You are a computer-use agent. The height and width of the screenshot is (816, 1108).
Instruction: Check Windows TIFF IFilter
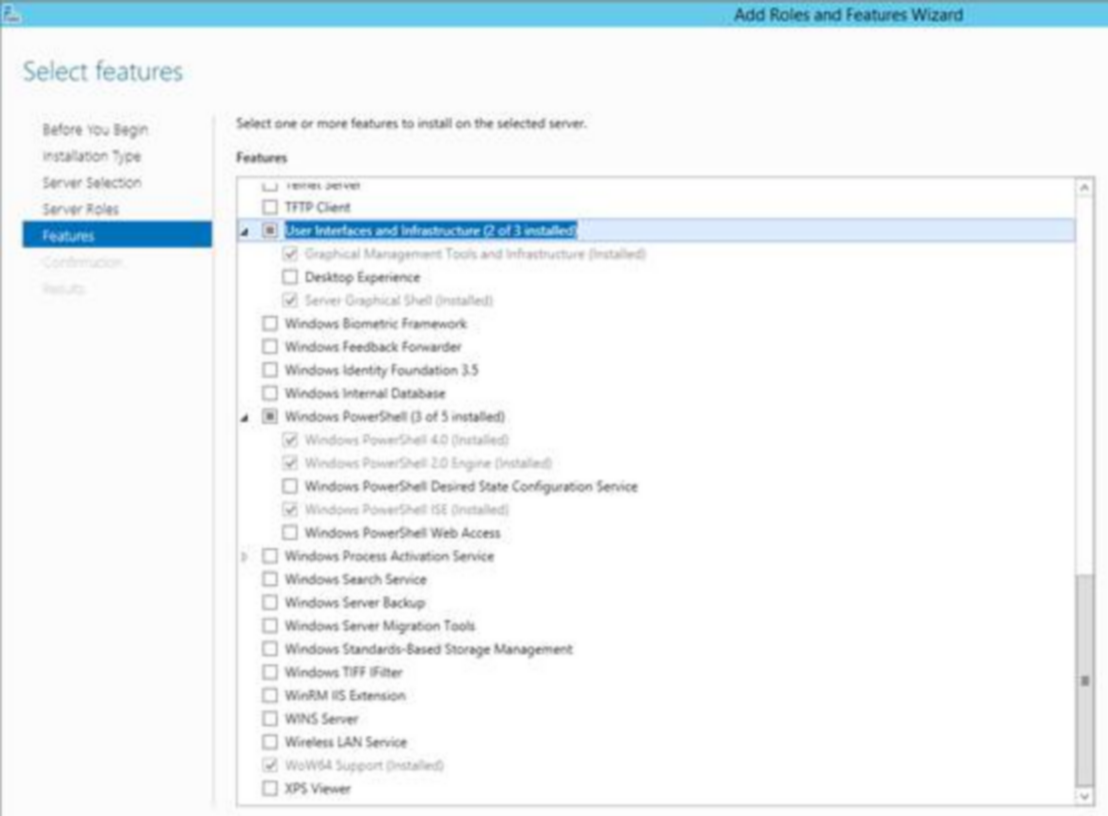click(x=270, y=672)
